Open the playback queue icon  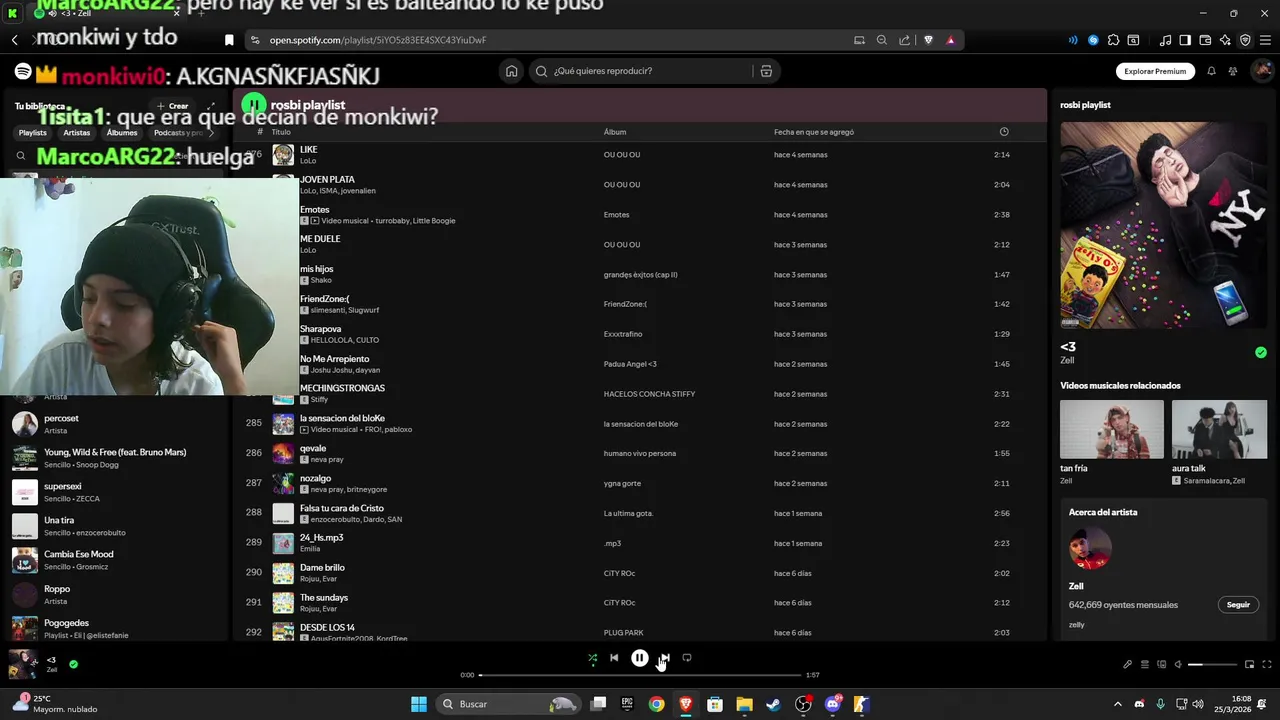coord(1145,665)
